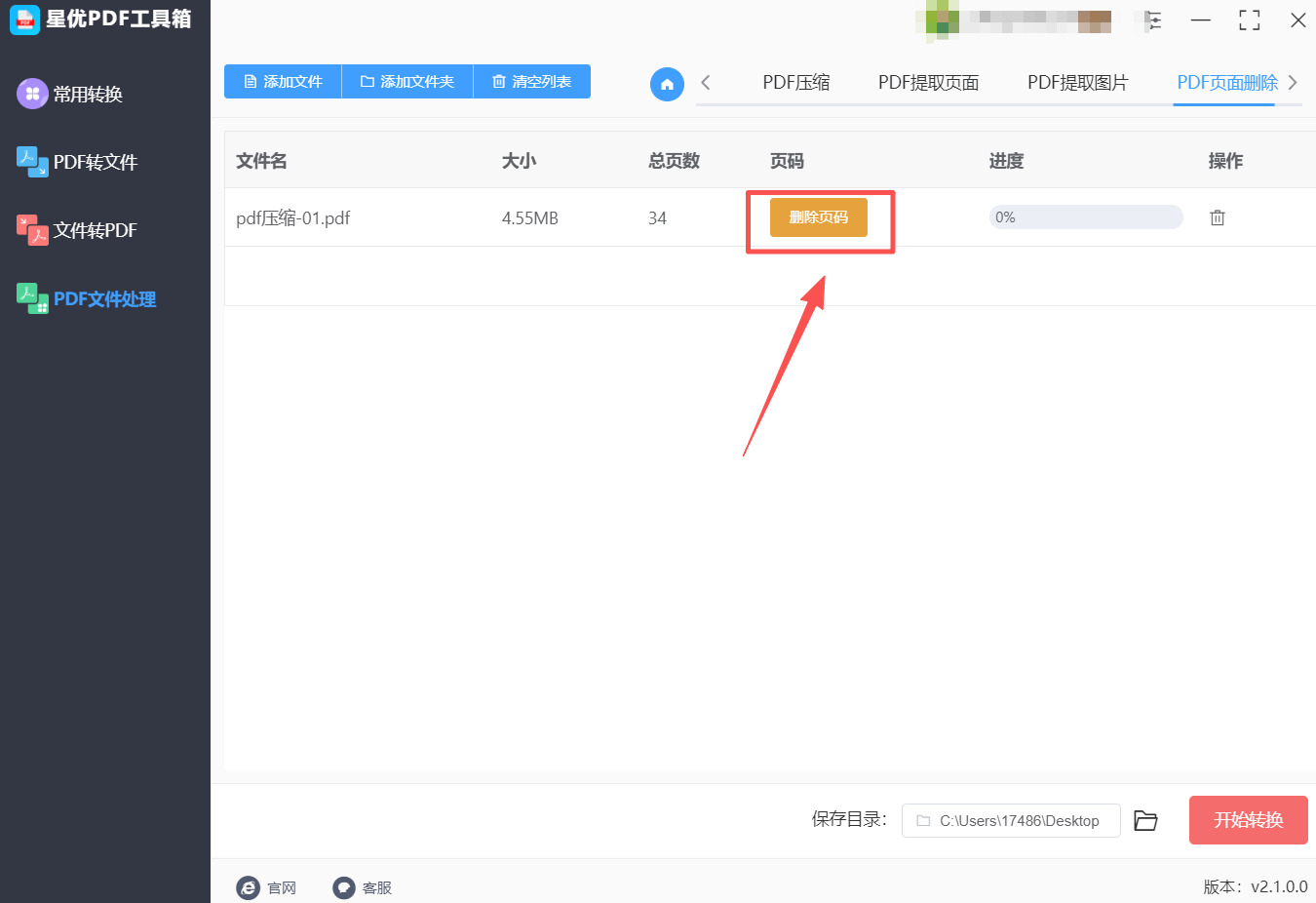Screen dimensions: 1316x903
Task: Click the 官网 globe icon at bottom
Action: click(249, 887)
